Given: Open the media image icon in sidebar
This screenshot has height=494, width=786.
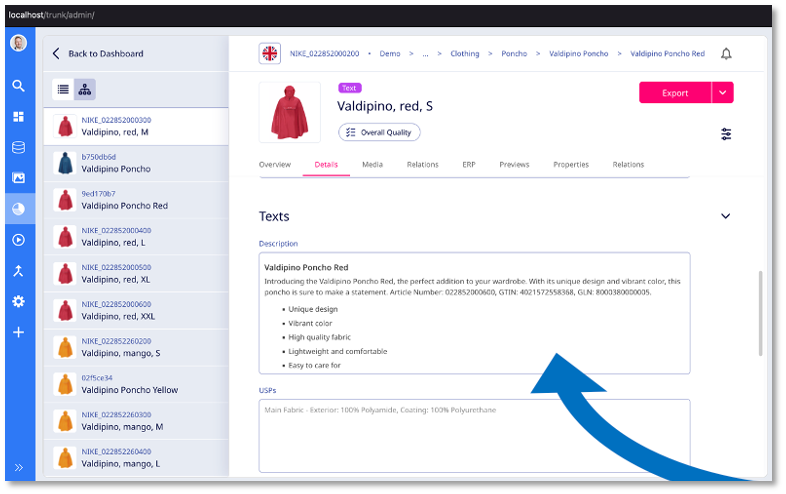Looking at the screenshot, I should pos(19,178).
